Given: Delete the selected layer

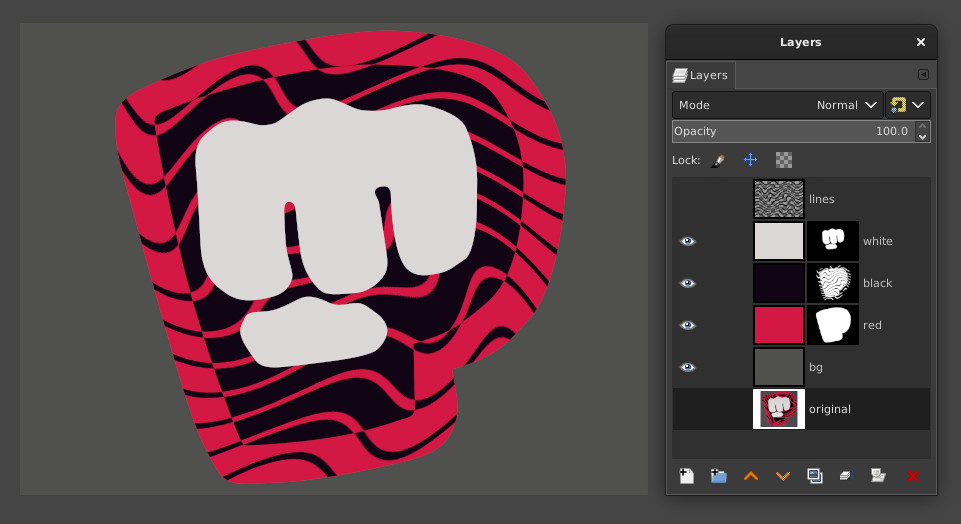Looking at the screenshot, I should [913, 476].
